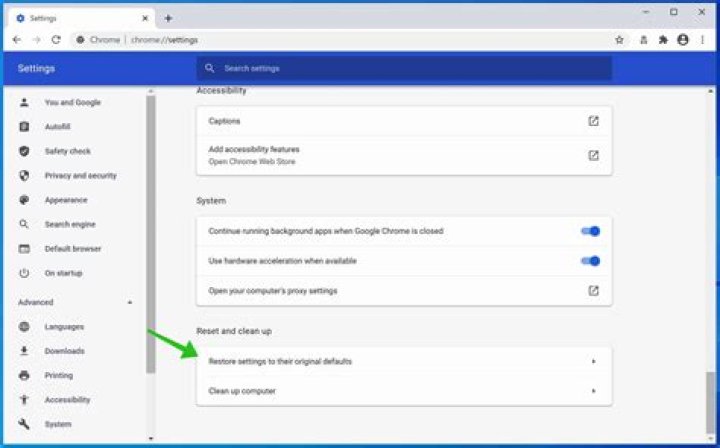Open the Extensions puzzle icon
720x448 pixels.
click(663, 40)
